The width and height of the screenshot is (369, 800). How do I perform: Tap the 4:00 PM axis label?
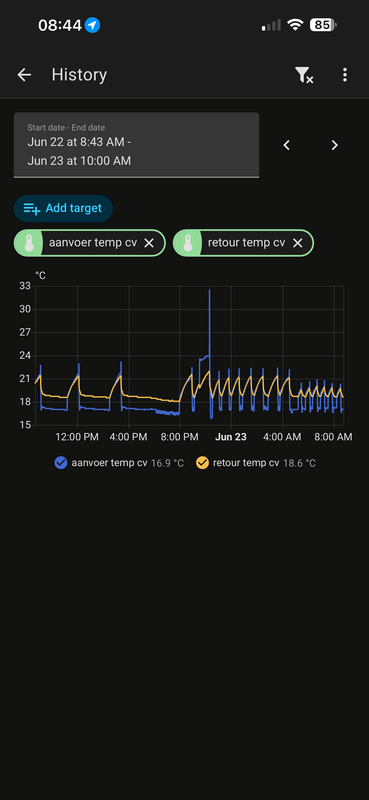(129, 437)
